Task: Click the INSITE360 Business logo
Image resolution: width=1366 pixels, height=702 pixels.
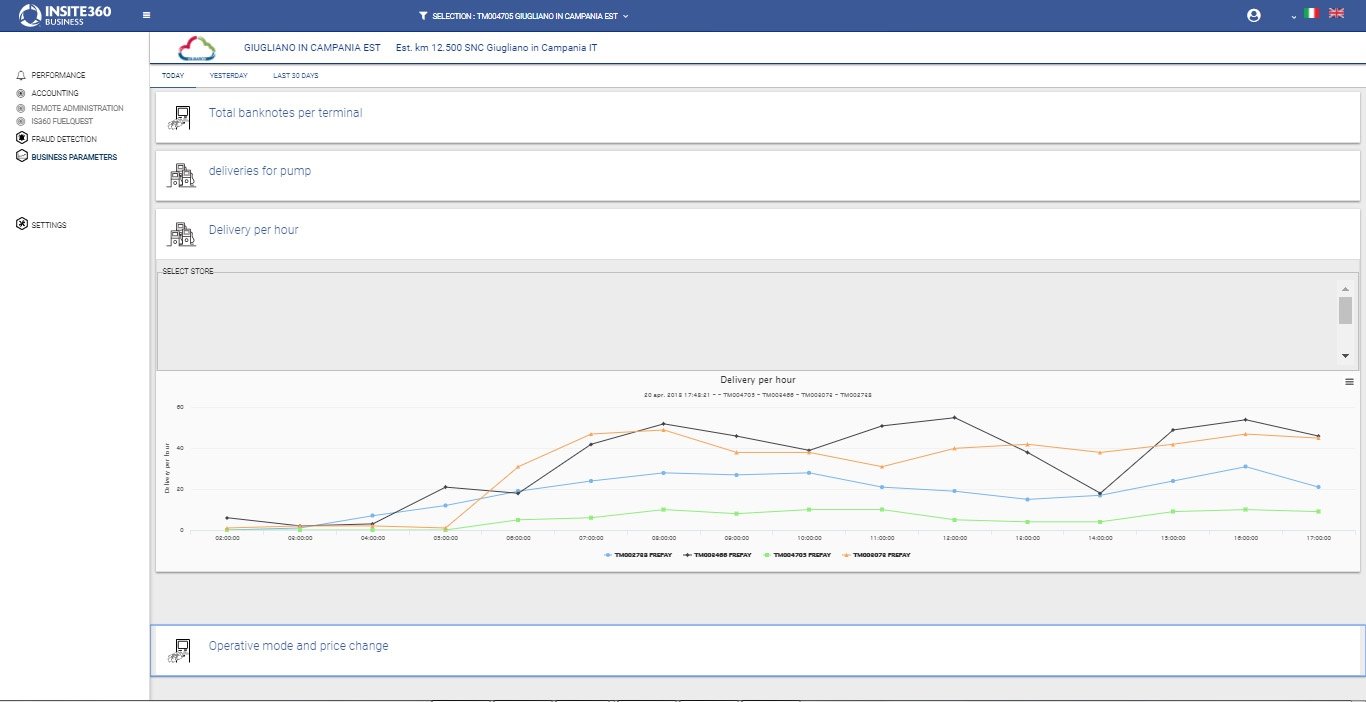Action: click(66, 15)
